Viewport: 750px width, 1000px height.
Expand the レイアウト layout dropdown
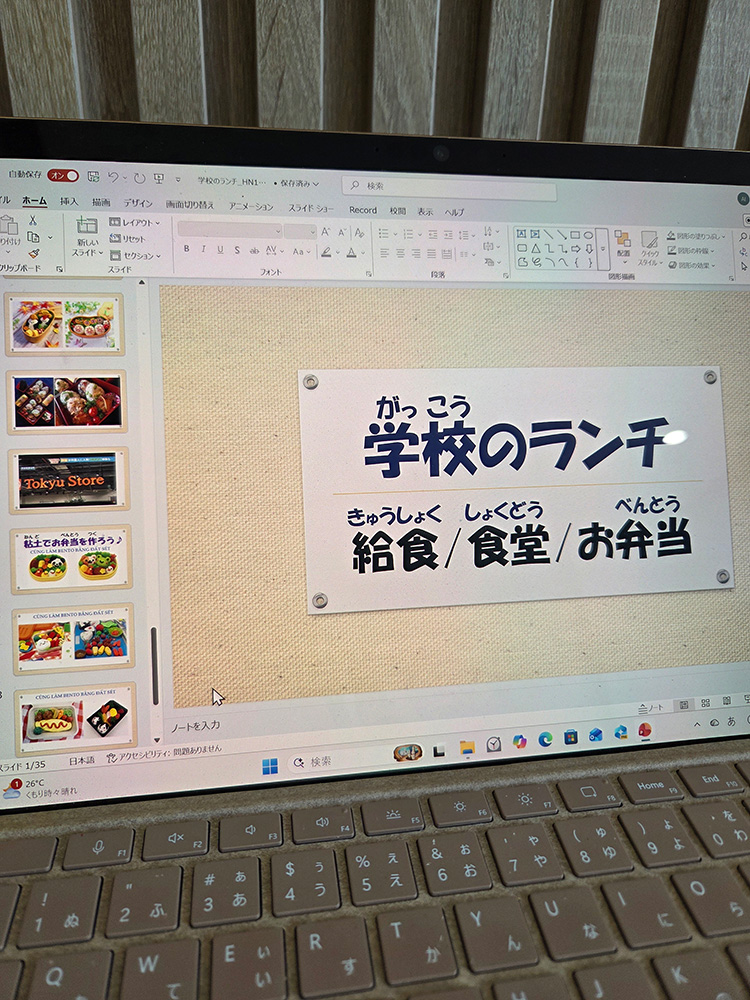[x=138, y=222]
